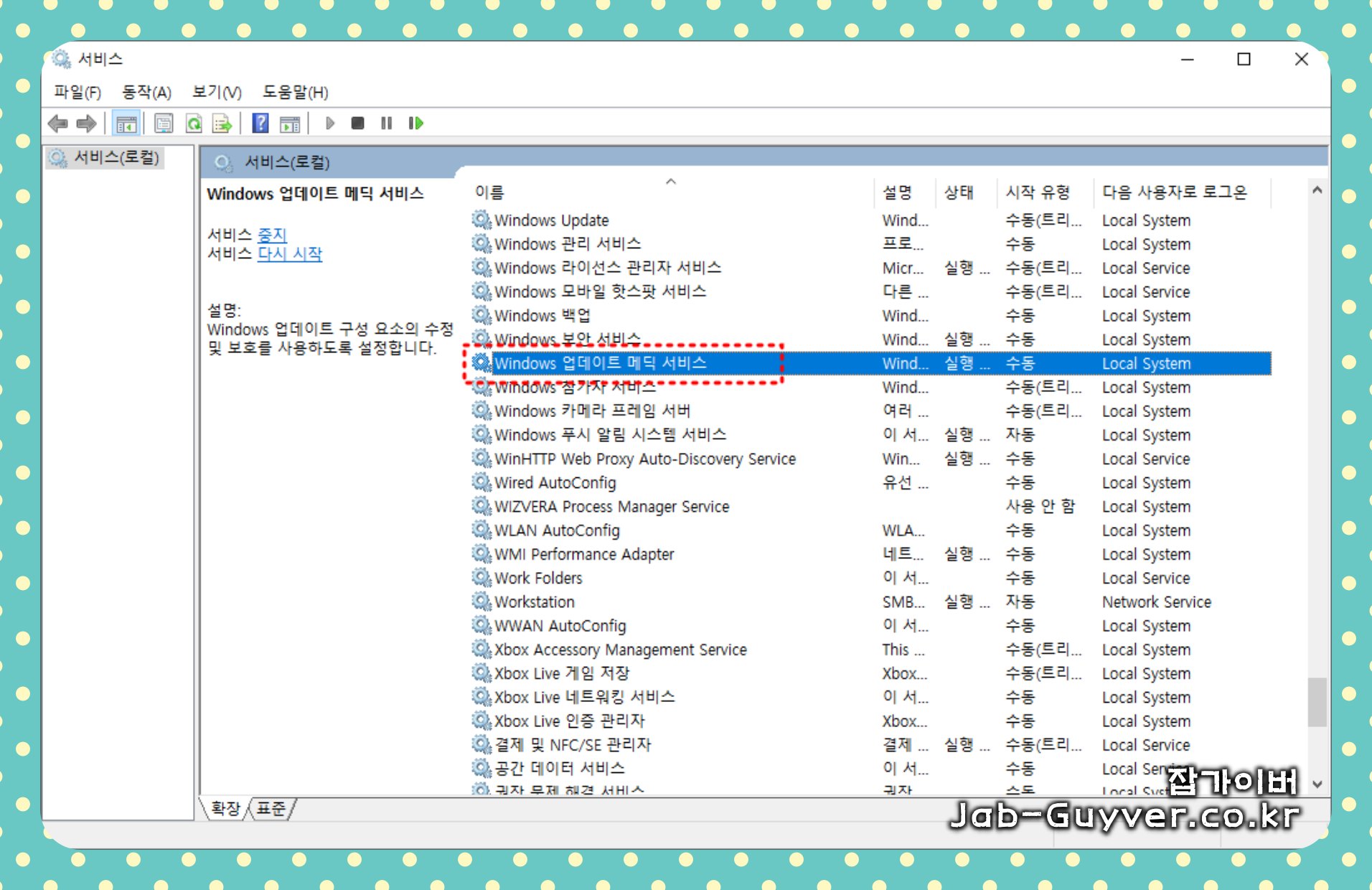Sort by the 설명 column header
1372x890 pixels.
pos(906,192)
